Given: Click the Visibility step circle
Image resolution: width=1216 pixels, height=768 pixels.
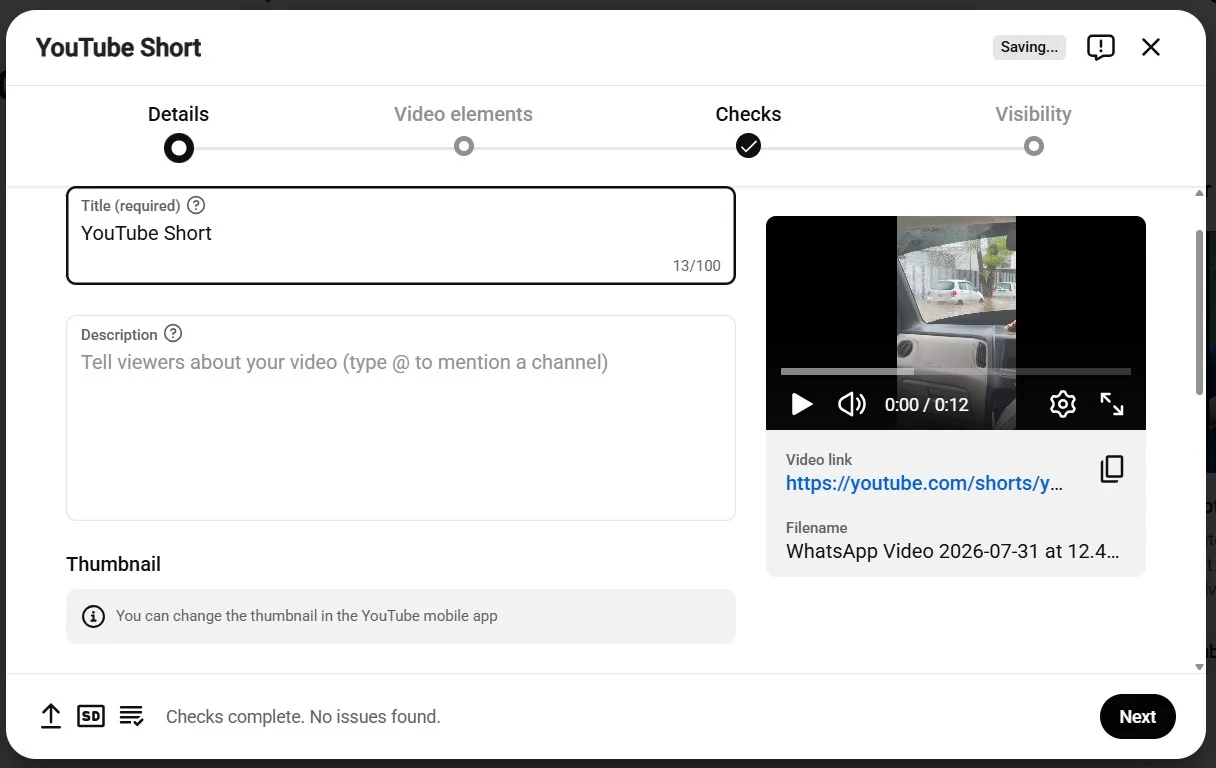Looking at the screenshot, I should pos(1034,147).
